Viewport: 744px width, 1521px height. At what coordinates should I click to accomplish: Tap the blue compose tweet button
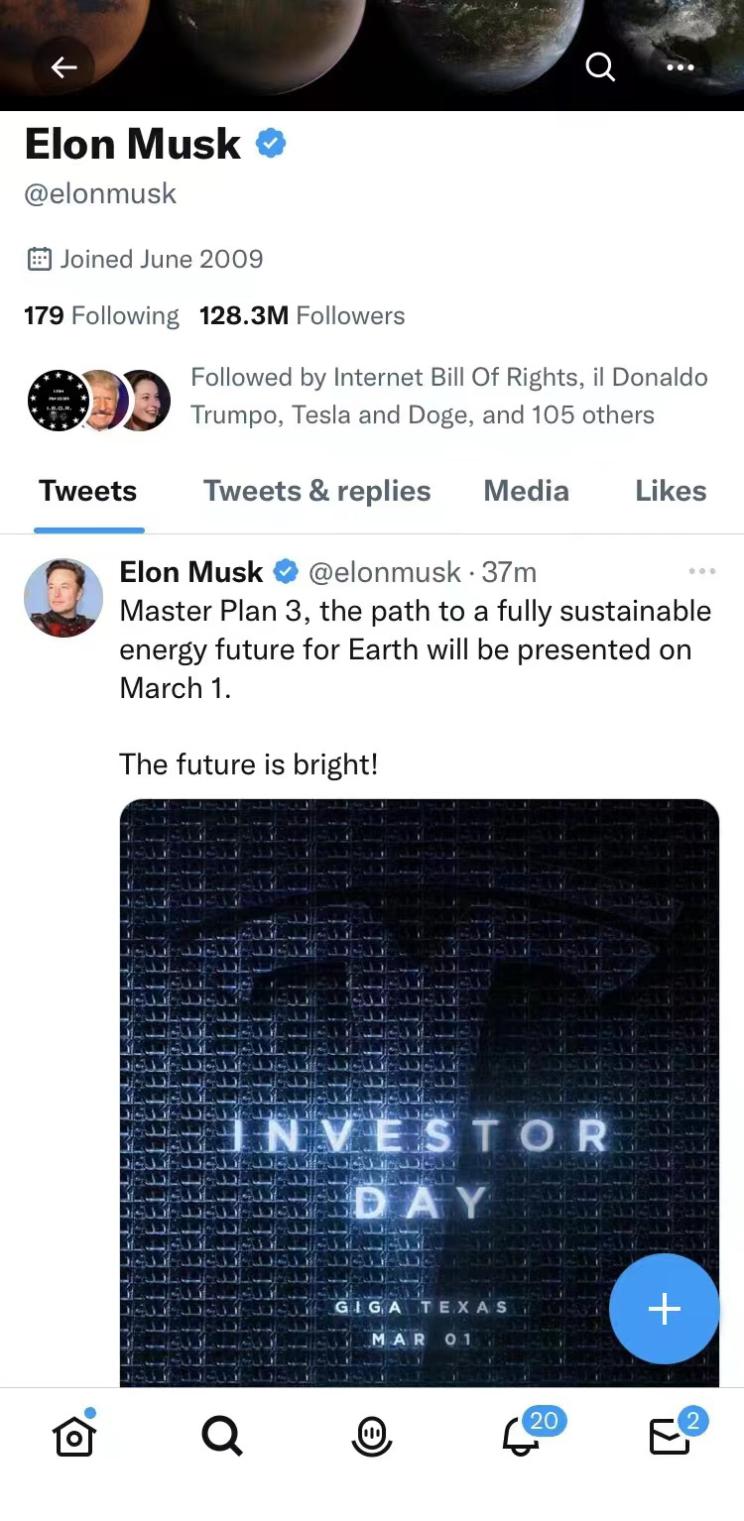664,1308
